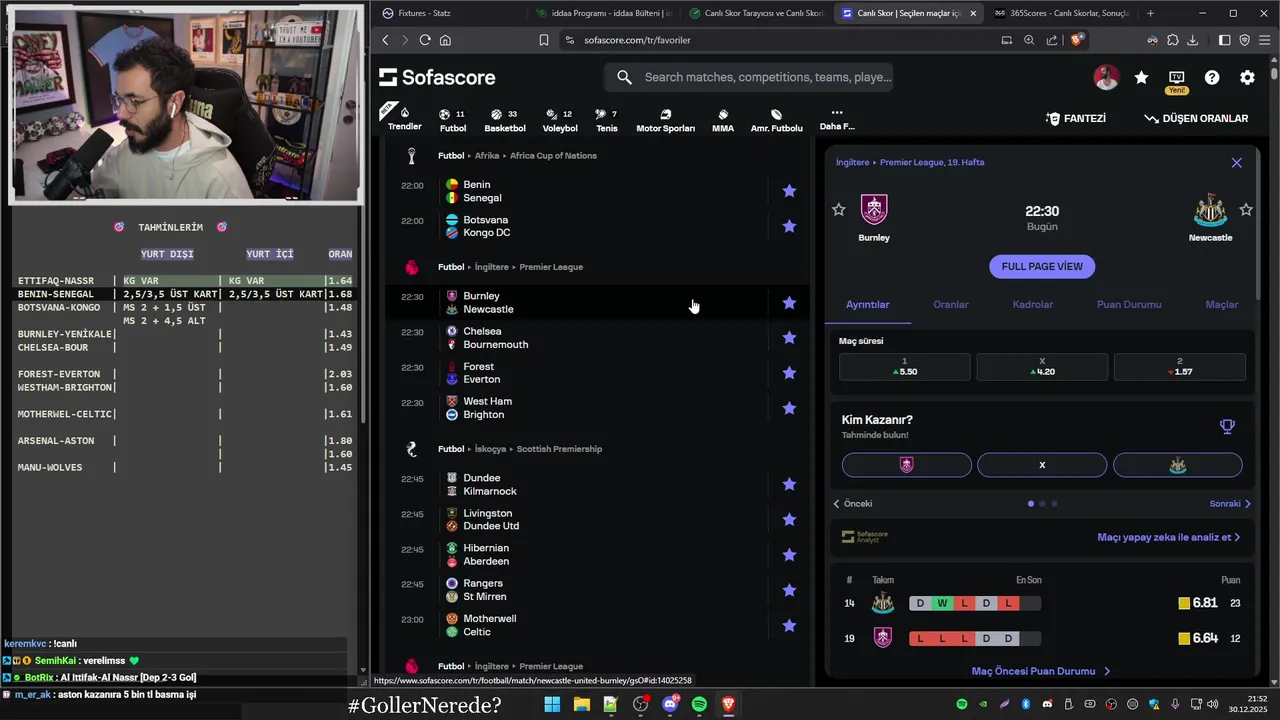The width and height of the screenshot is (1280, 720).
Task: Go to next card via Sonraki
Action: (x=1230, y=504)
